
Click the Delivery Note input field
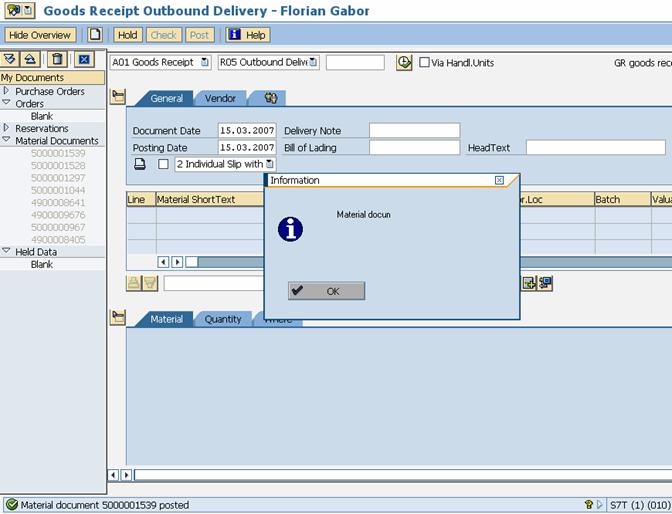[414, 131]
